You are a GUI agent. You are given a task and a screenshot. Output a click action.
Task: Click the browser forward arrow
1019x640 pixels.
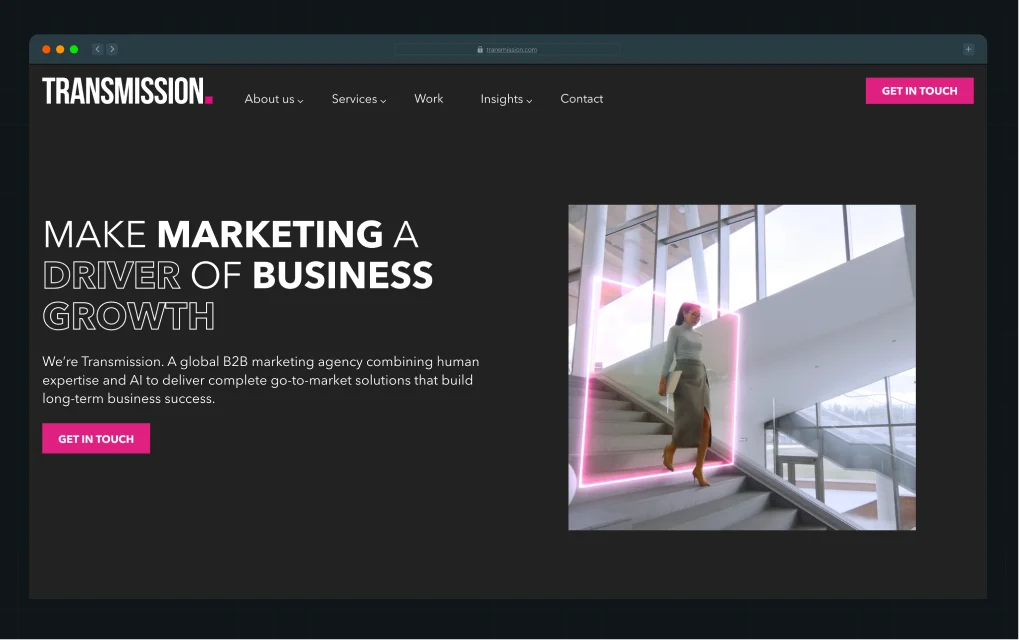point(112,49)
